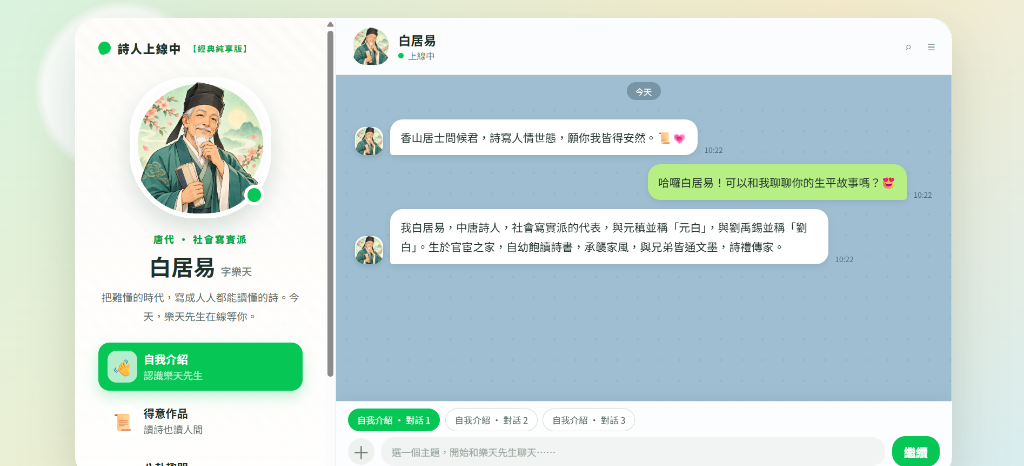This screenshot has width=1024, height=466.
Task: Click the 唐代・社會寫實派 tag text
Action: click(200, 240)
